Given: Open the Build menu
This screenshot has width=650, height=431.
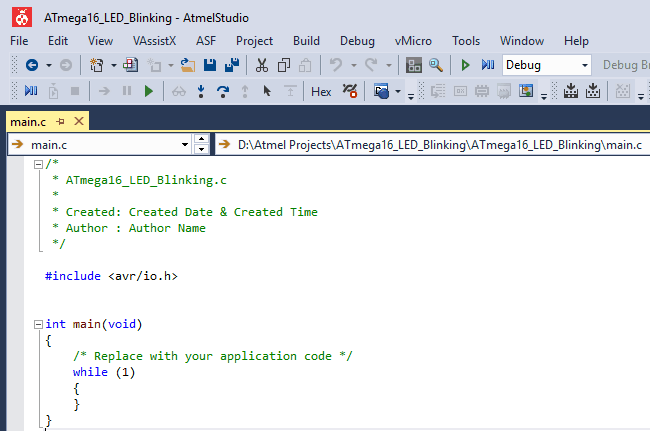Looking at the screenshot, I should click(x=306, y=41).
